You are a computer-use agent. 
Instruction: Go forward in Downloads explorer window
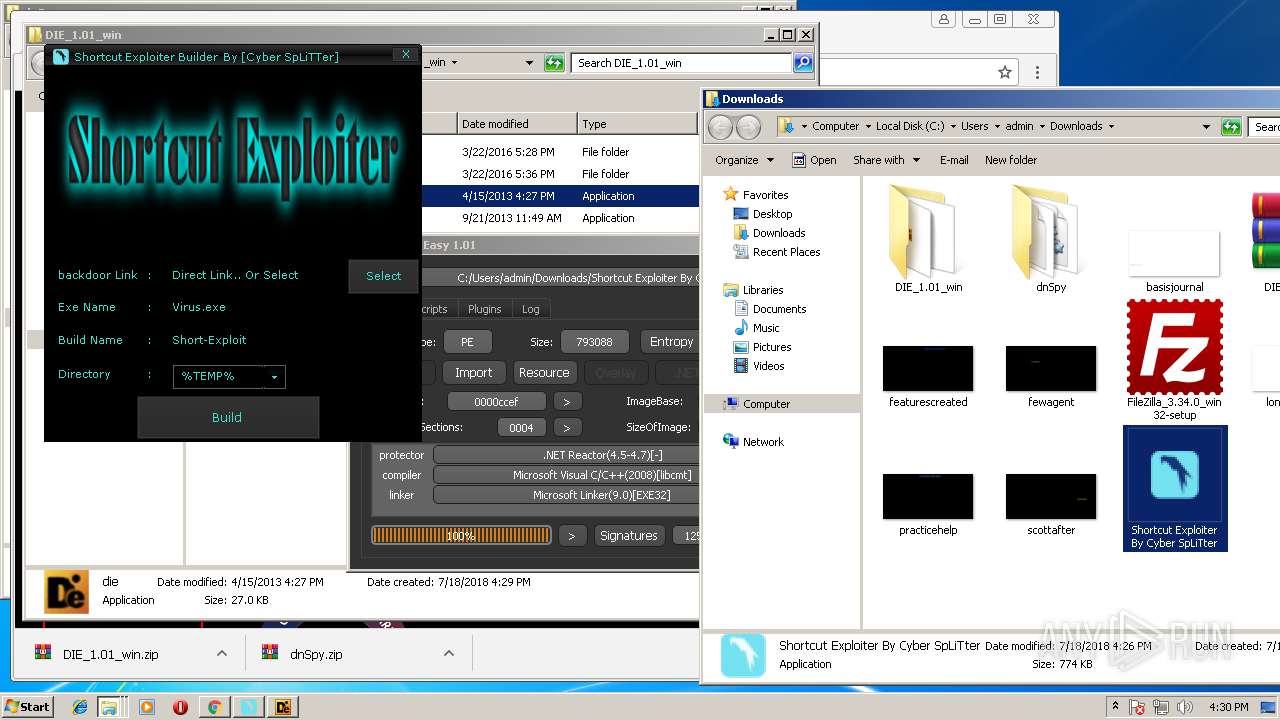click(x=747, y=127)
